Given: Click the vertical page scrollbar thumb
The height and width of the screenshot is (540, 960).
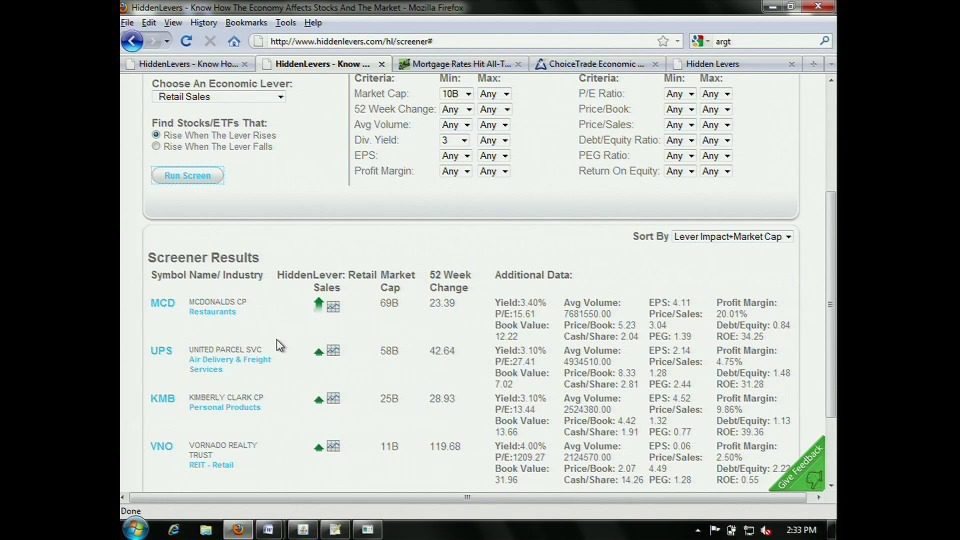Looking at the screenshot, I should coord(830,304).
